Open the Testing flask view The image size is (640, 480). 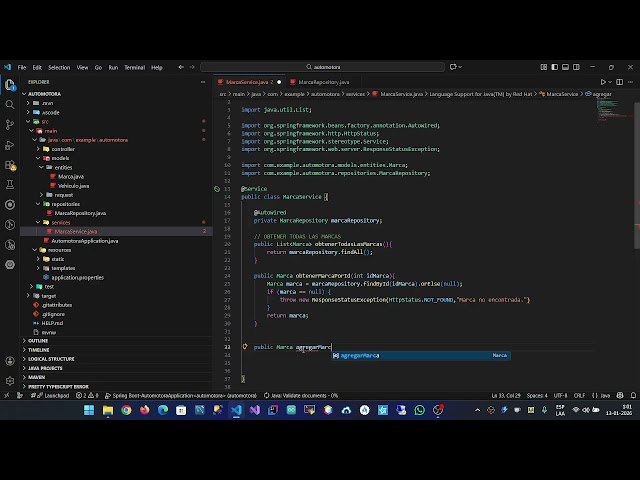(x=10, y=184)
